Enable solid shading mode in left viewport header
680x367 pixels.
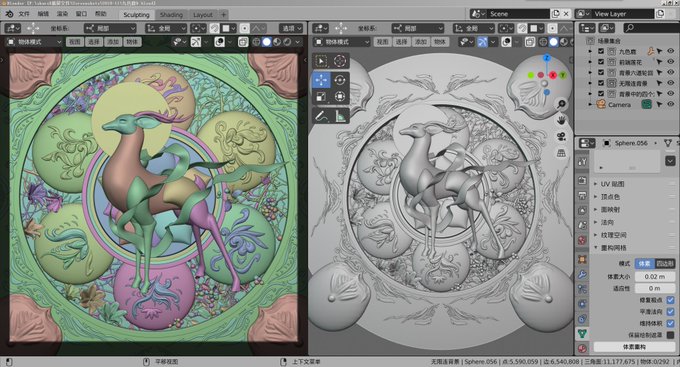pyautogui.click(x=267, y=42)
